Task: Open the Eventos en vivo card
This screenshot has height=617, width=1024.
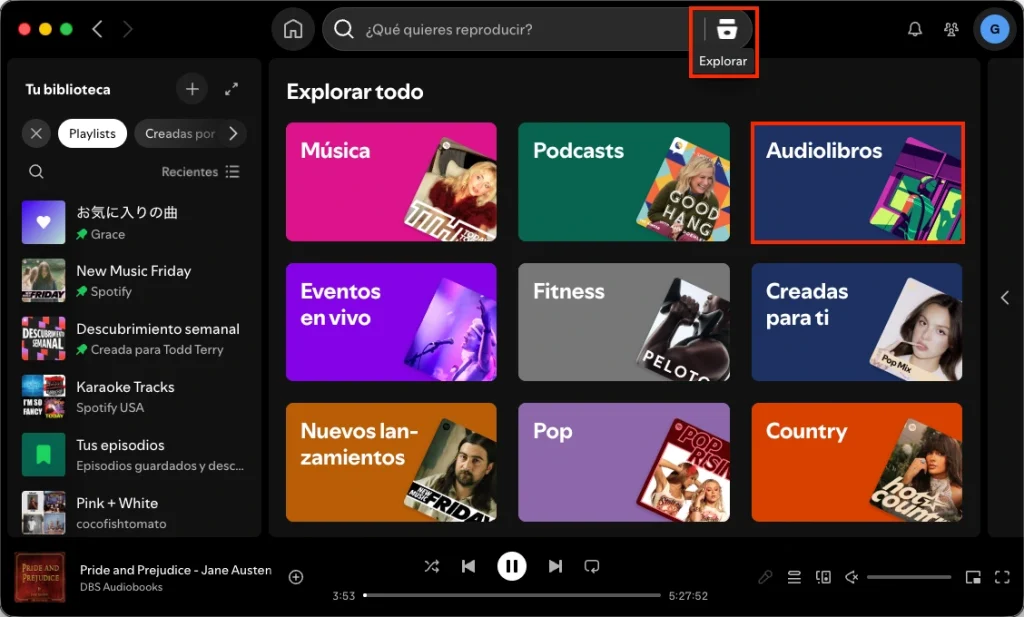Action: 391,322
